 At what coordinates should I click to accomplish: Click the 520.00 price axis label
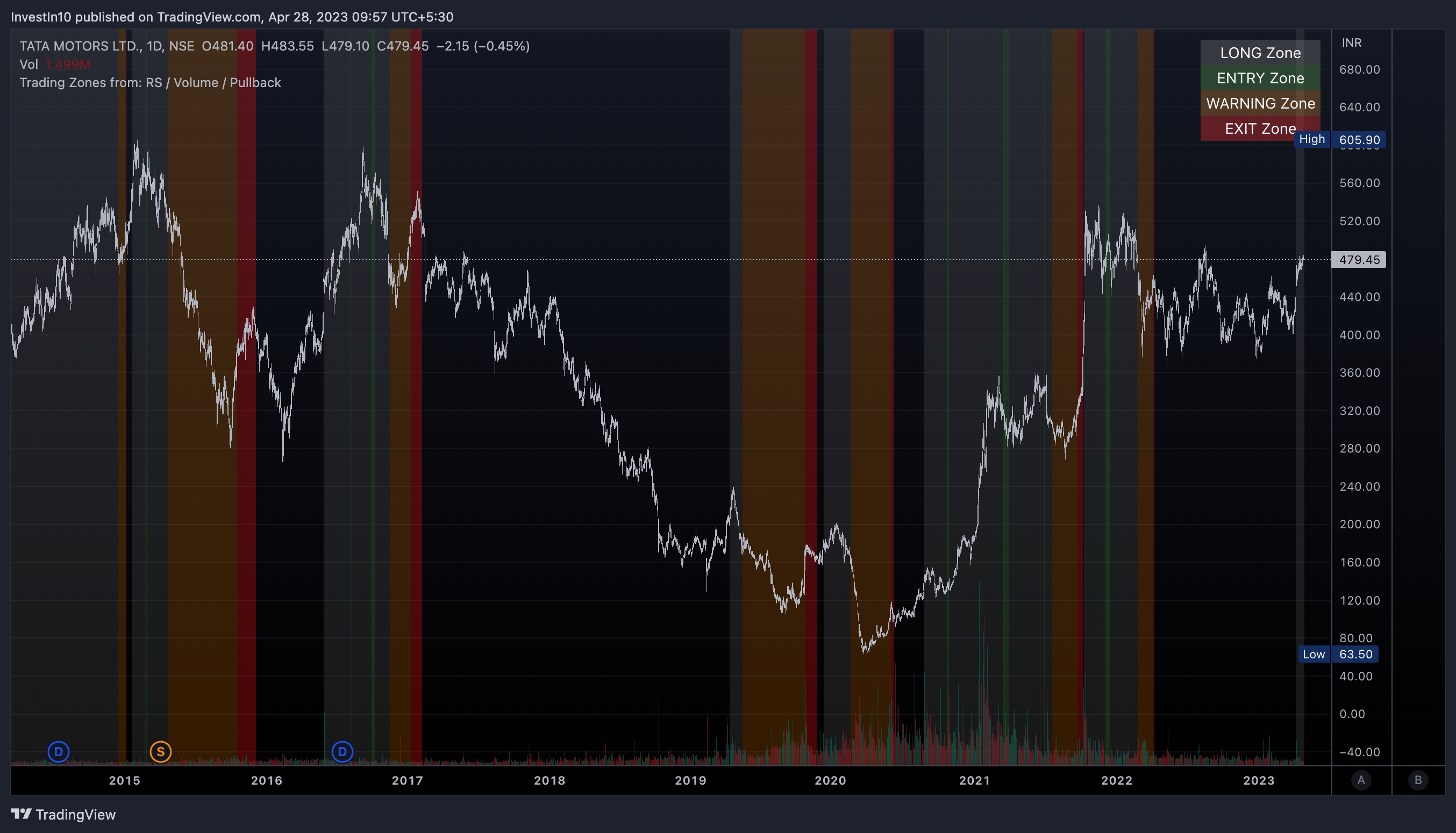point(1359,221)
